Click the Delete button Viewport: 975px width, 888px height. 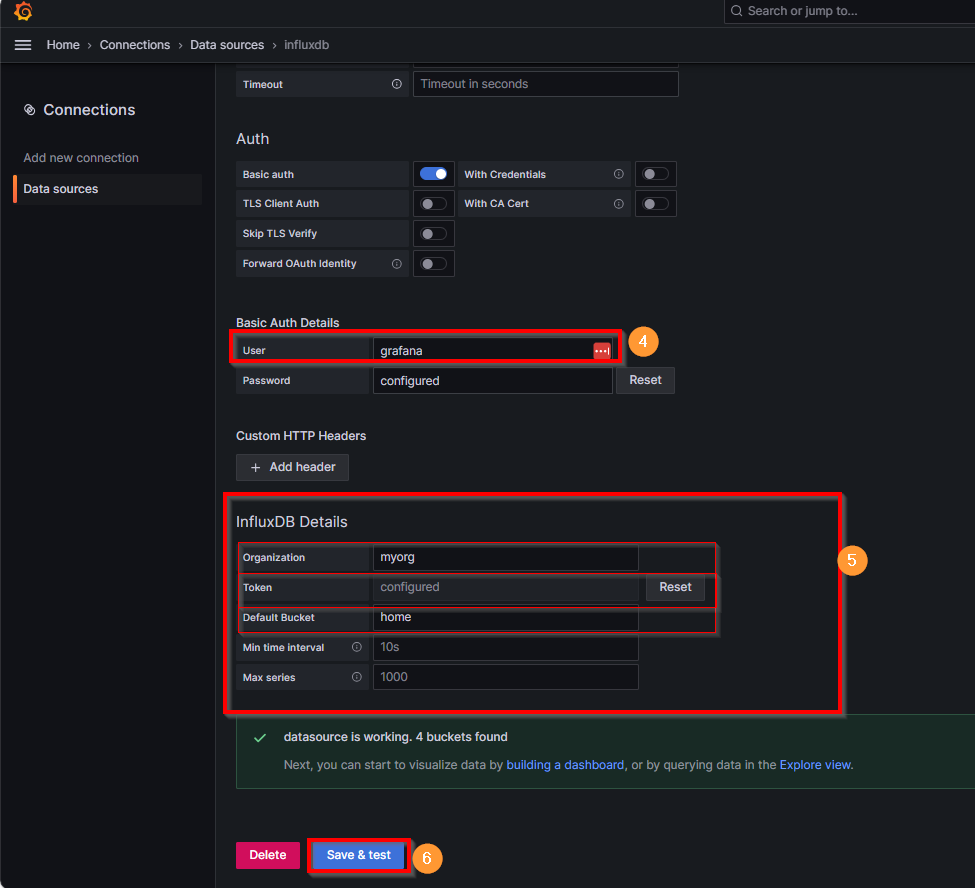click(268, 855)
